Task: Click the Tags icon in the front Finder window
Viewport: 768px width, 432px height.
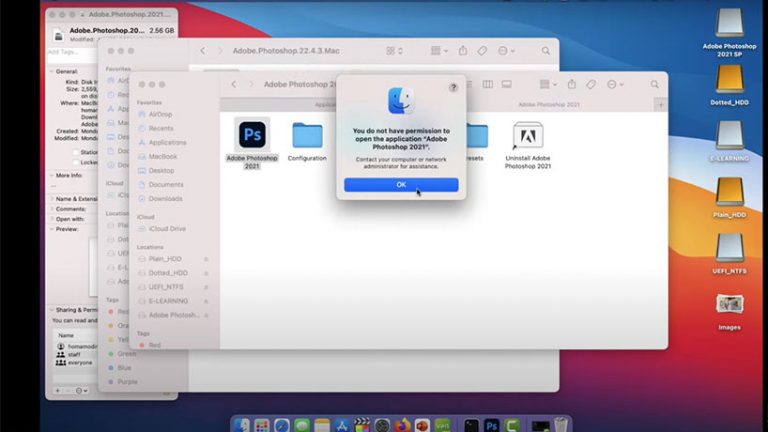Action: [x=591, y=84]
